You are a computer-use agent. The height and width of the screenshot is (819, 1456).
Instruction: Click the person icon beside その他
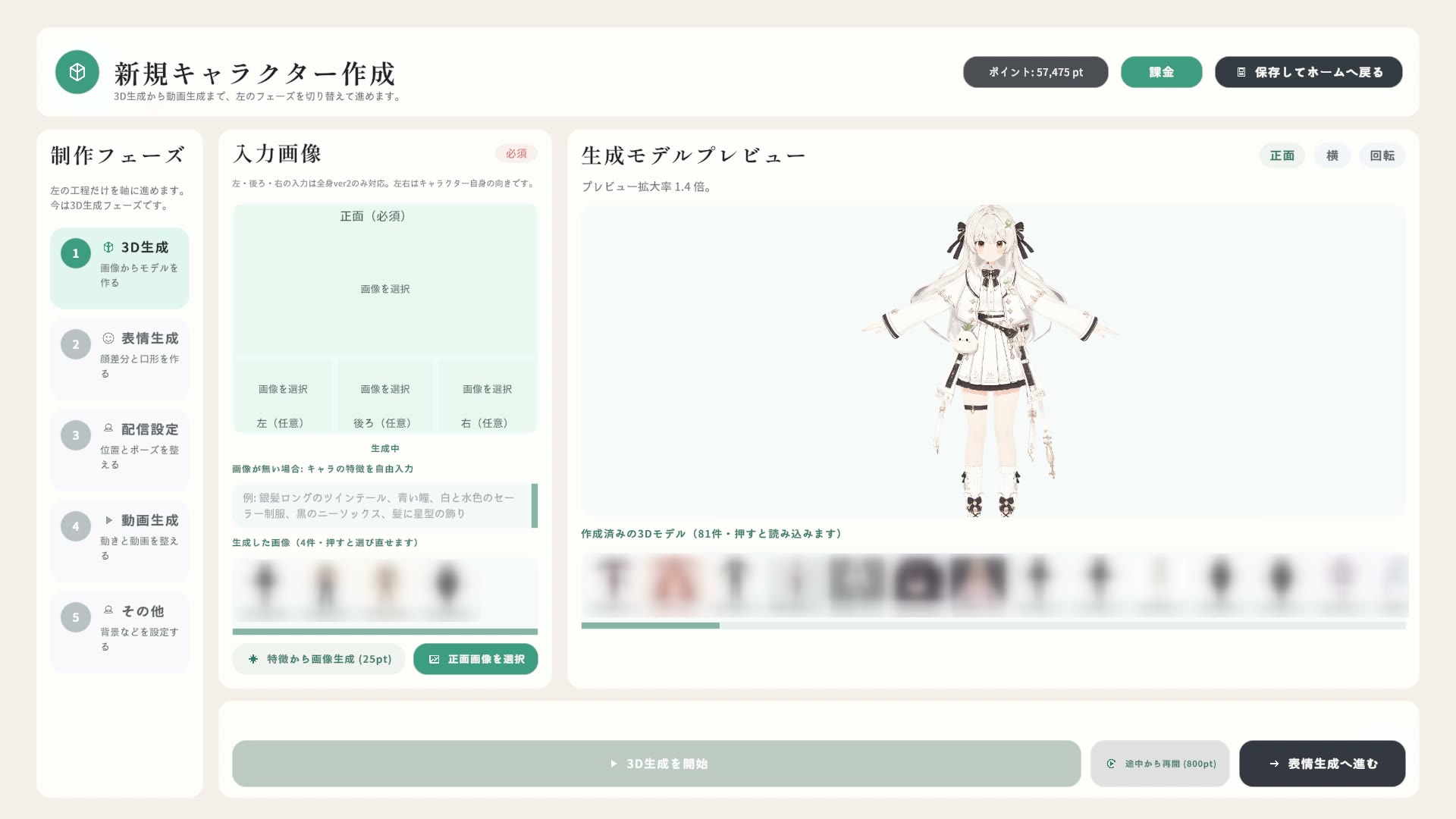(108, 610)
